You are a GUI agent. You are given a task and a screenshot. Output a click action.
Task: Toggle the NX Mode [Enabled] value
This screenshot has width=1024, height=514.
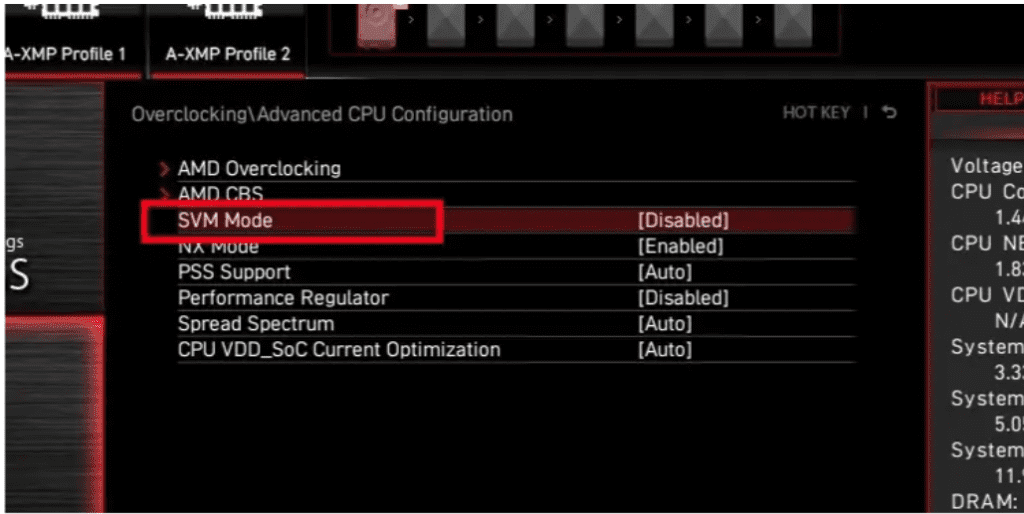click(x=681, y=246)
